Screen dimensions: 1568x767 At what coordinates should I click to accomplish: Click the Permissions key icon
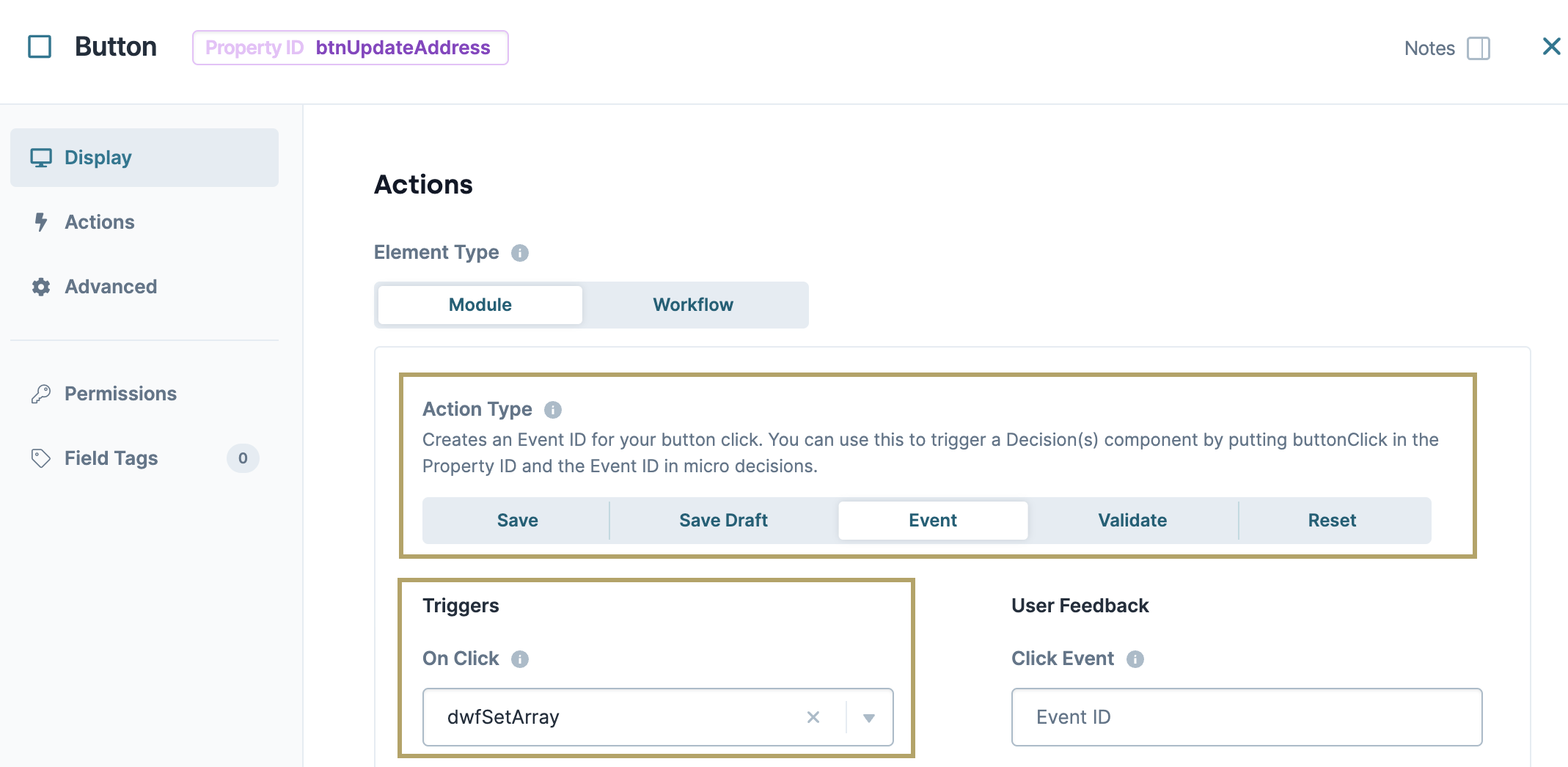(x=41, y=394)
